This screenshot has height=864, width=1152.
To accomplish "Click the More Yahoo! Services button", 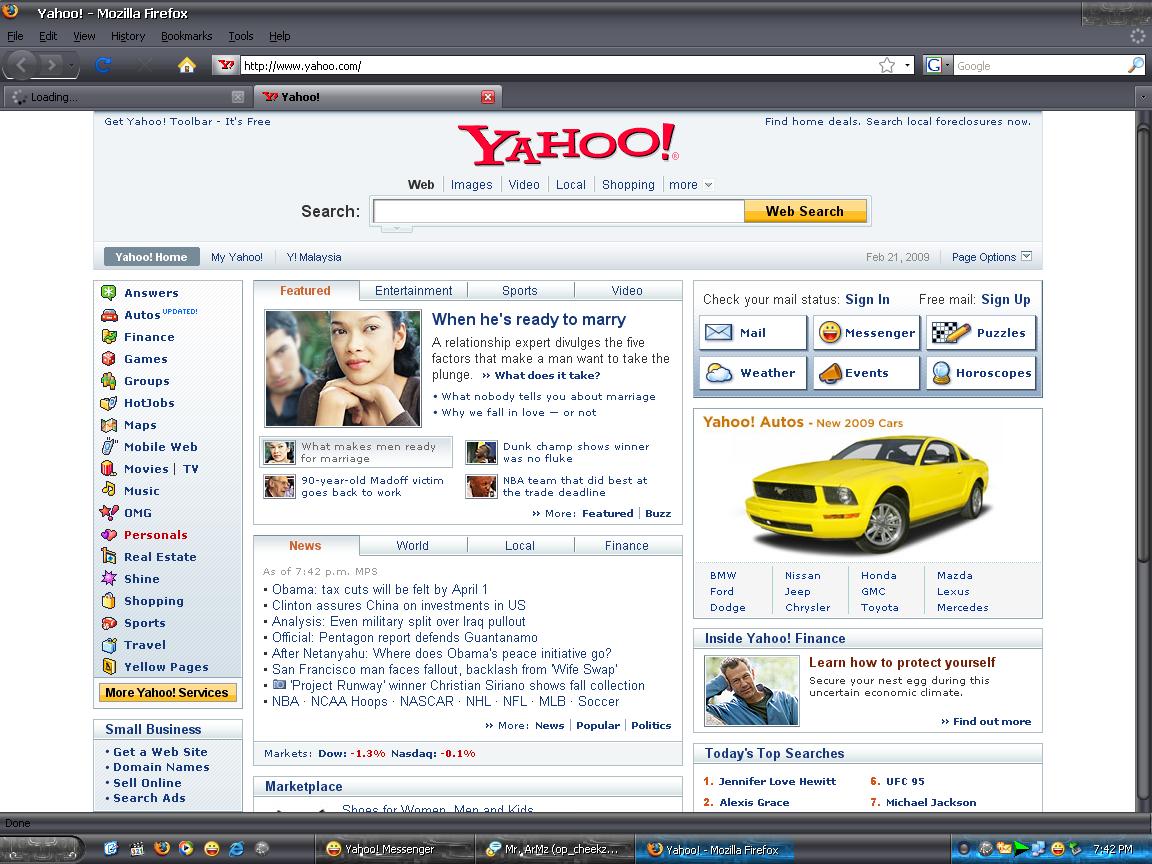I will pyautogui.click(x=167, y=692).
